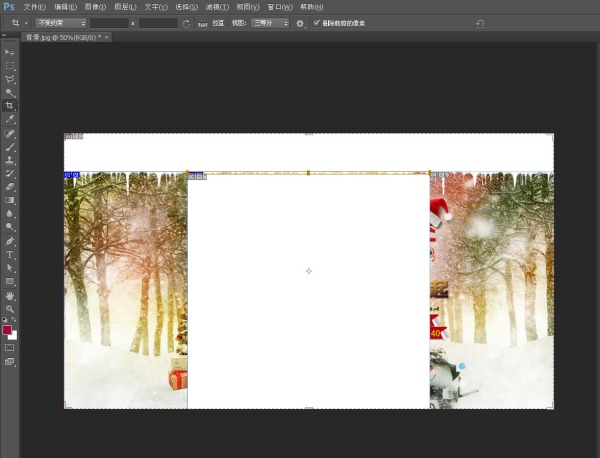Select the Zoom tool
The image size is (600, 458).
10,309
